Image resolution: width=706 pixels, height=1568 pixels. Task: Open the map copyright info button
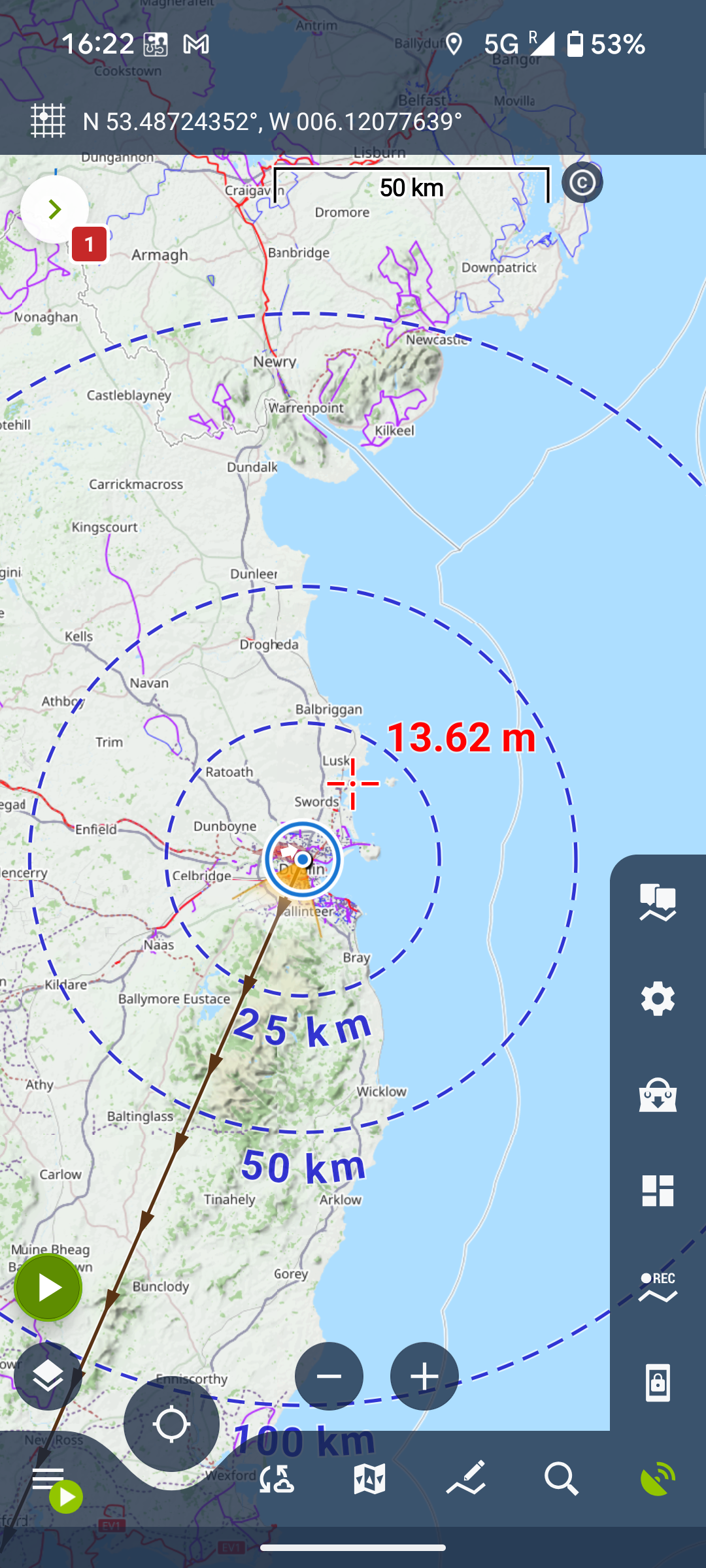[x=582, y=183]
